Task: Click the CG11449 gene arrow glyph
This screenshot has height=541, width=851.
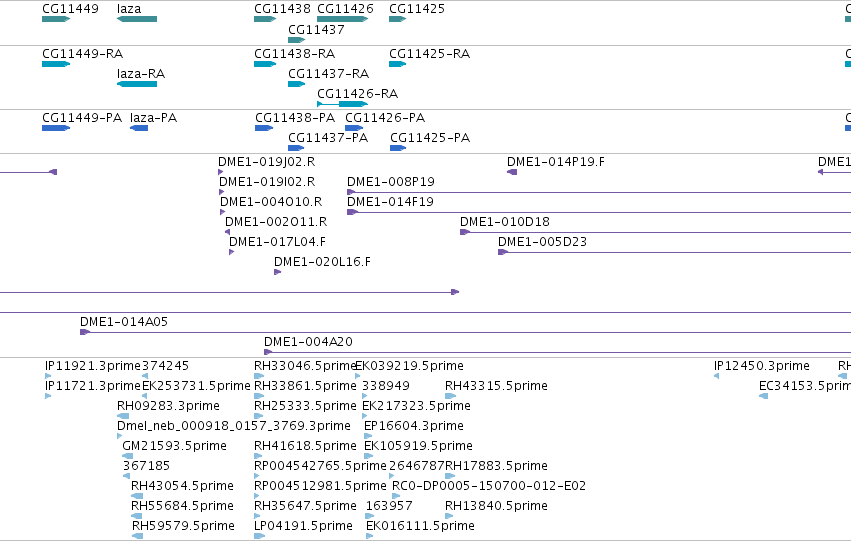Action: click(x=56, y=19)
